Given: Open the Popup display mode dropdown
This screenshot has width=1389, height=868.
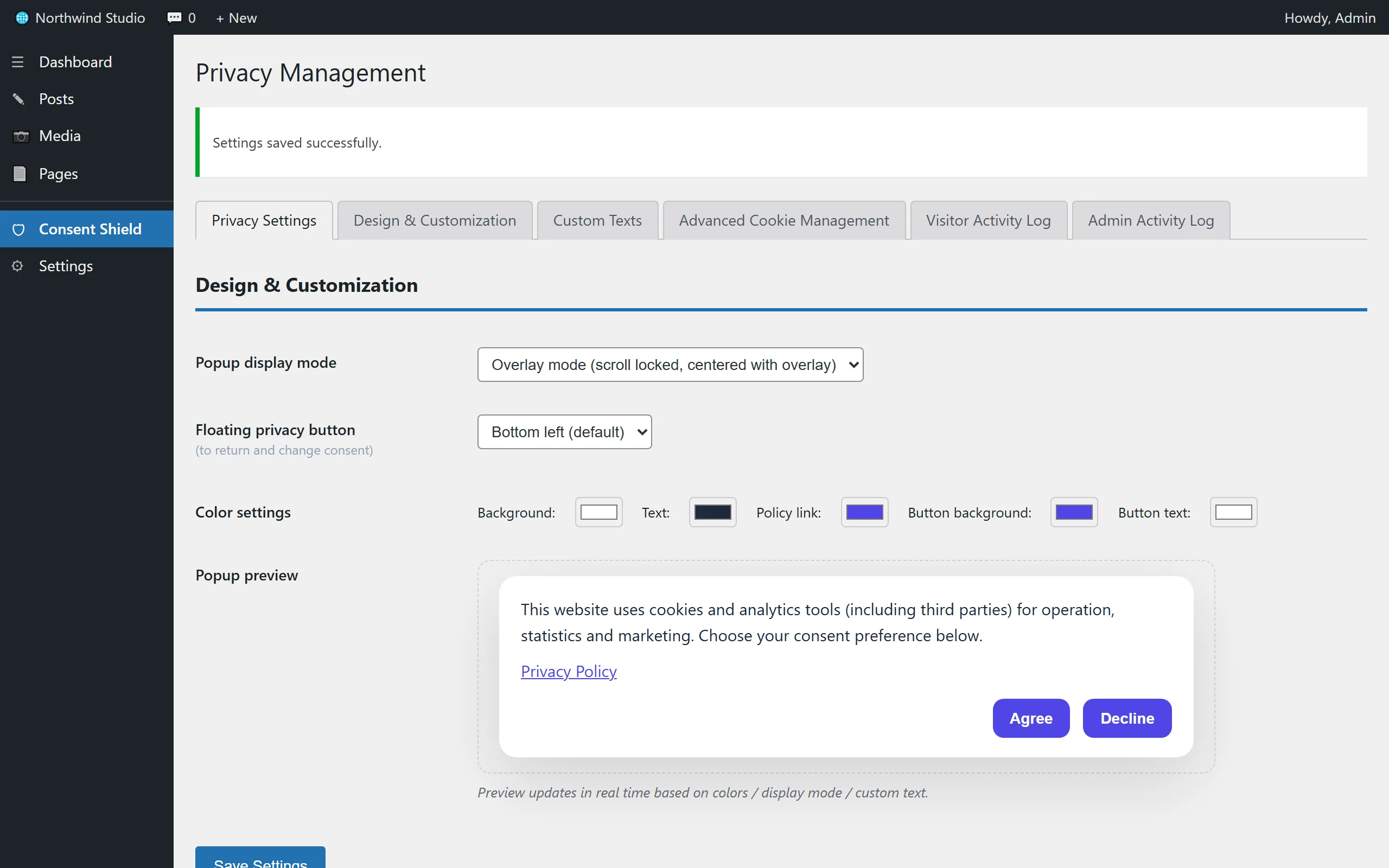Looking at the screenshot, I should [x=670, y=365].
